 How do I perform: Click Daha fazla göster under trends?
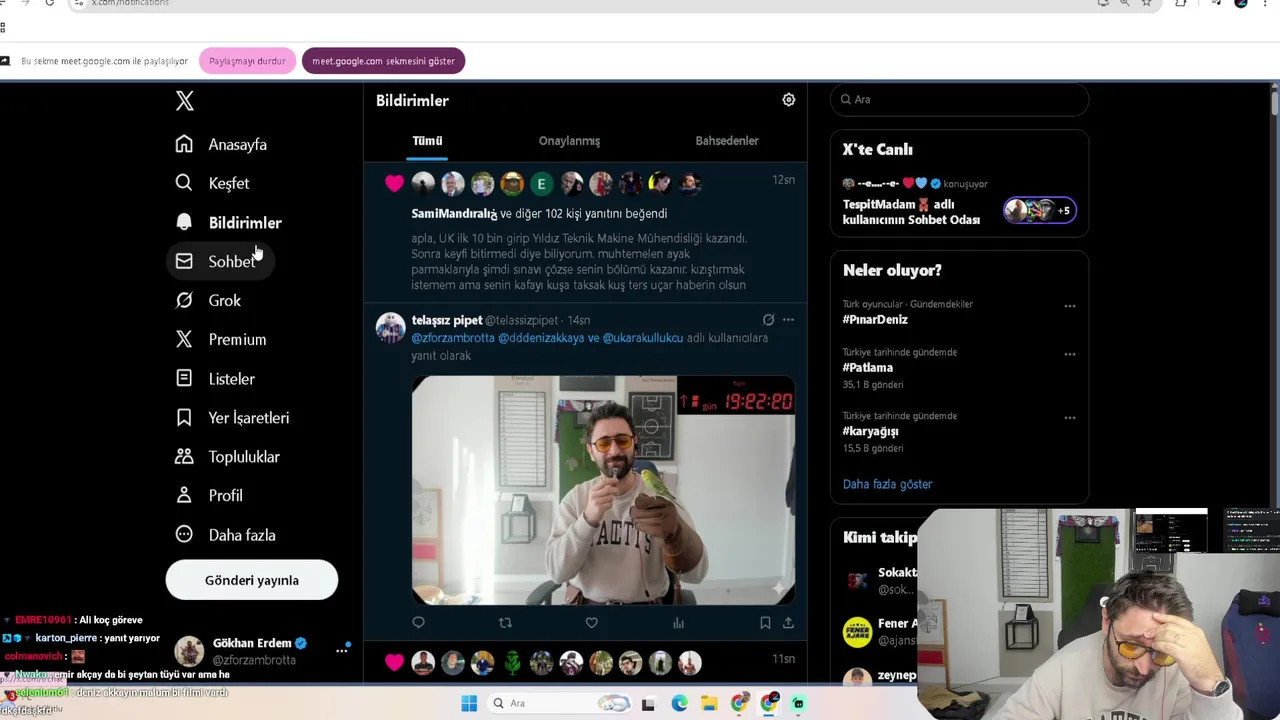pos(887,484)
